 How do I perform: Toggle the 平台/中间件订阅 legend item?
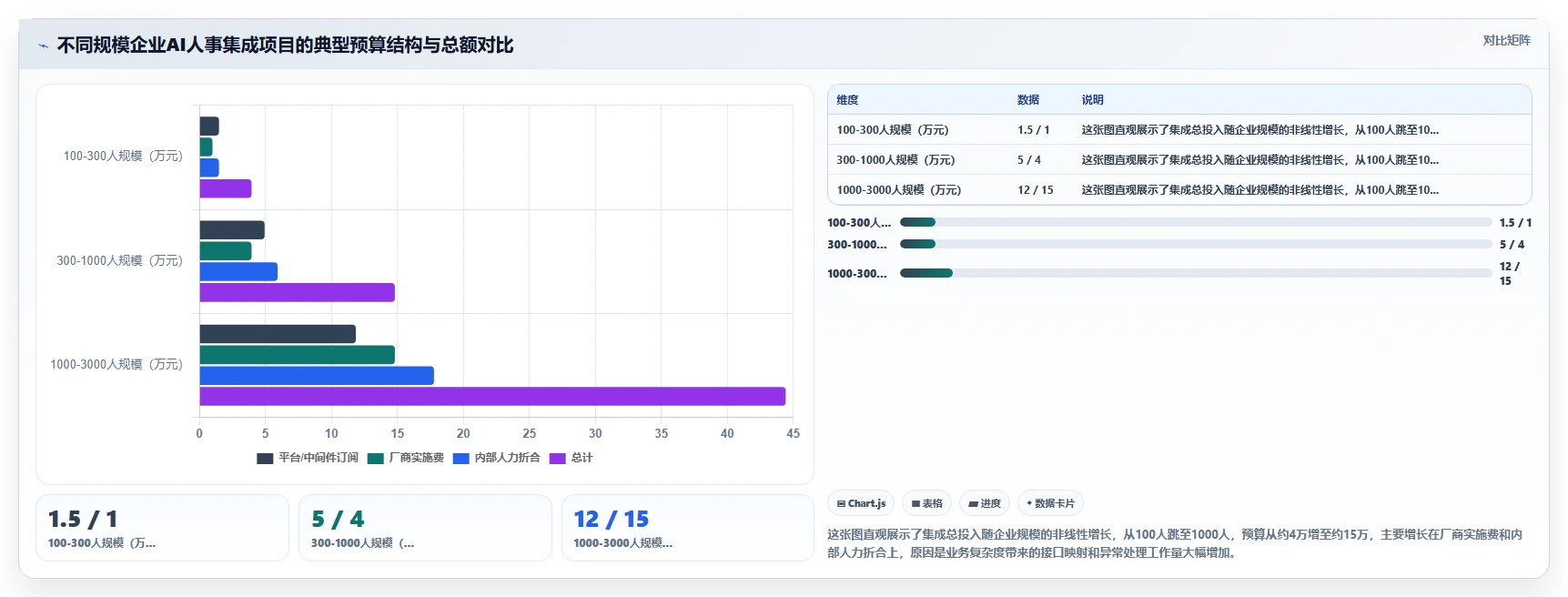(308, 458)
